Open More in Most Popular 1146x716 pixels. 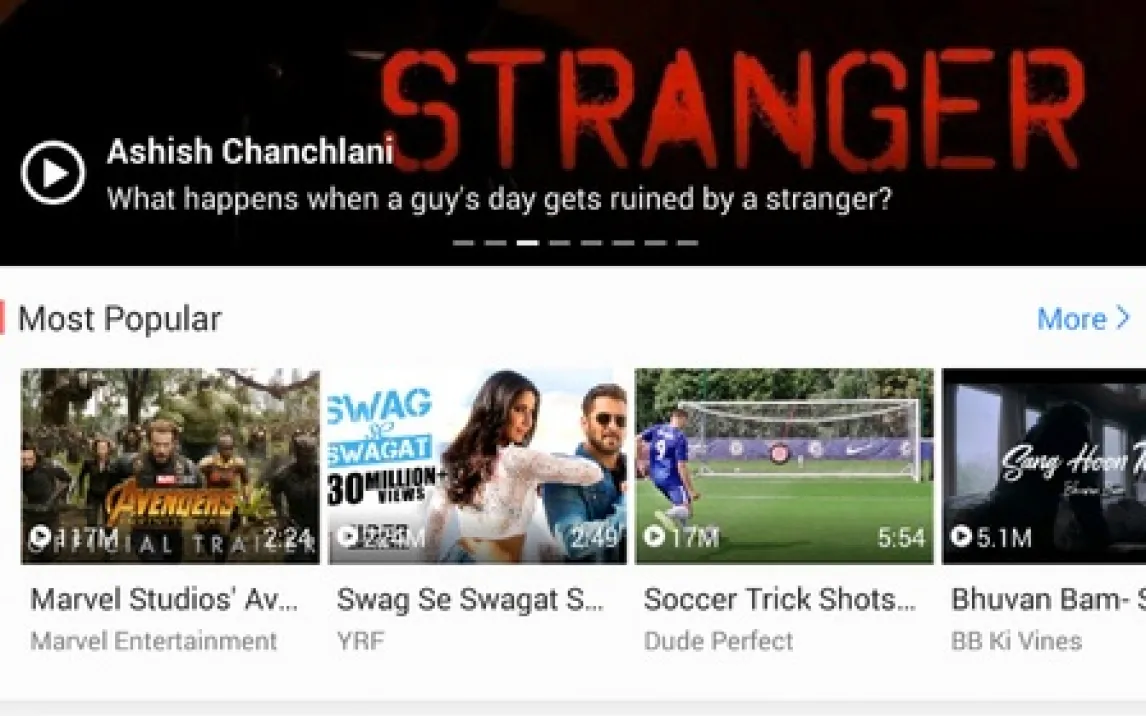tap(1071, 319)
